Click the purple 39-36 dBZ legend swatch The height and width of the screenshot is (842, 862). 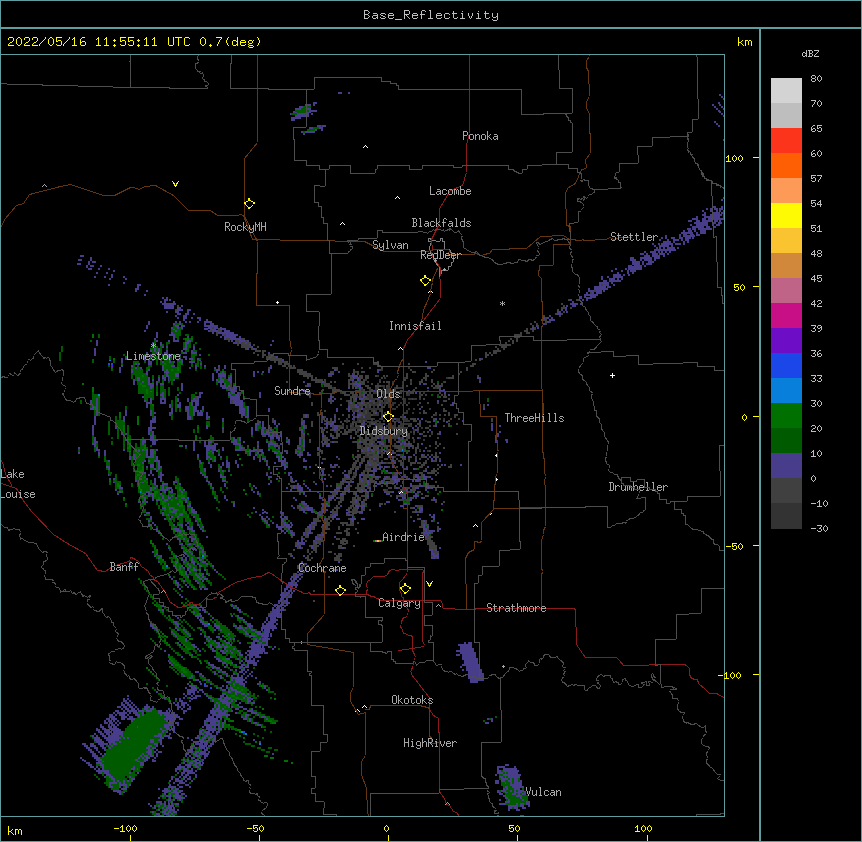point(786,341)
